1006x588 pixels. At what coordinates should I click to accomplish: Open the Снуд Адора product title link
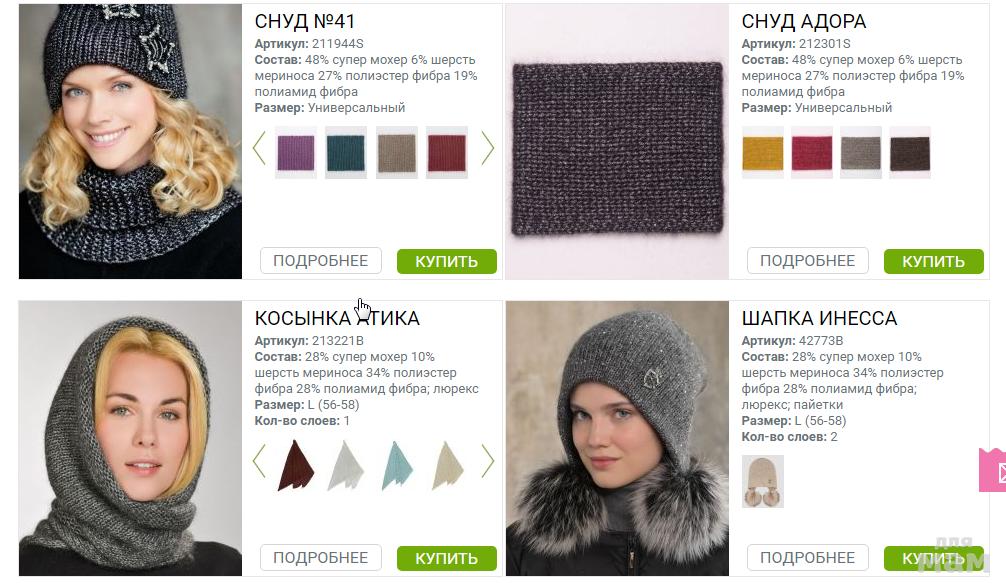pos(803,21)
